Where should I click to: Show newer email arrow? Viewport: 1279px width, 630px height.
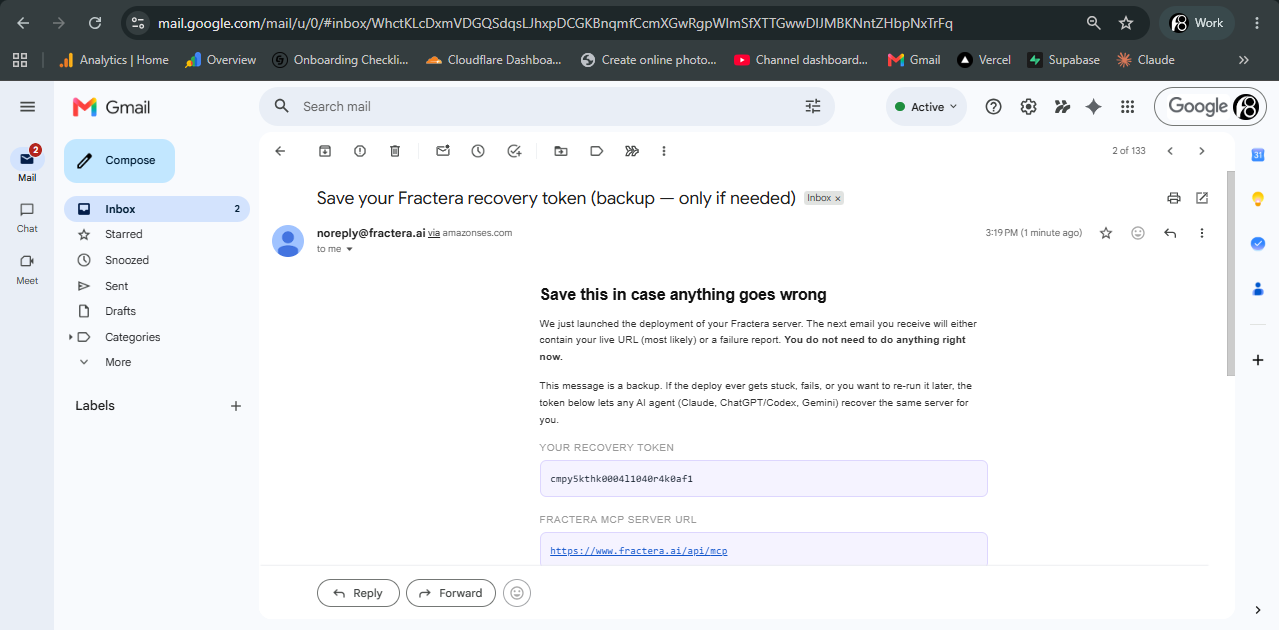coord(1170,151)
